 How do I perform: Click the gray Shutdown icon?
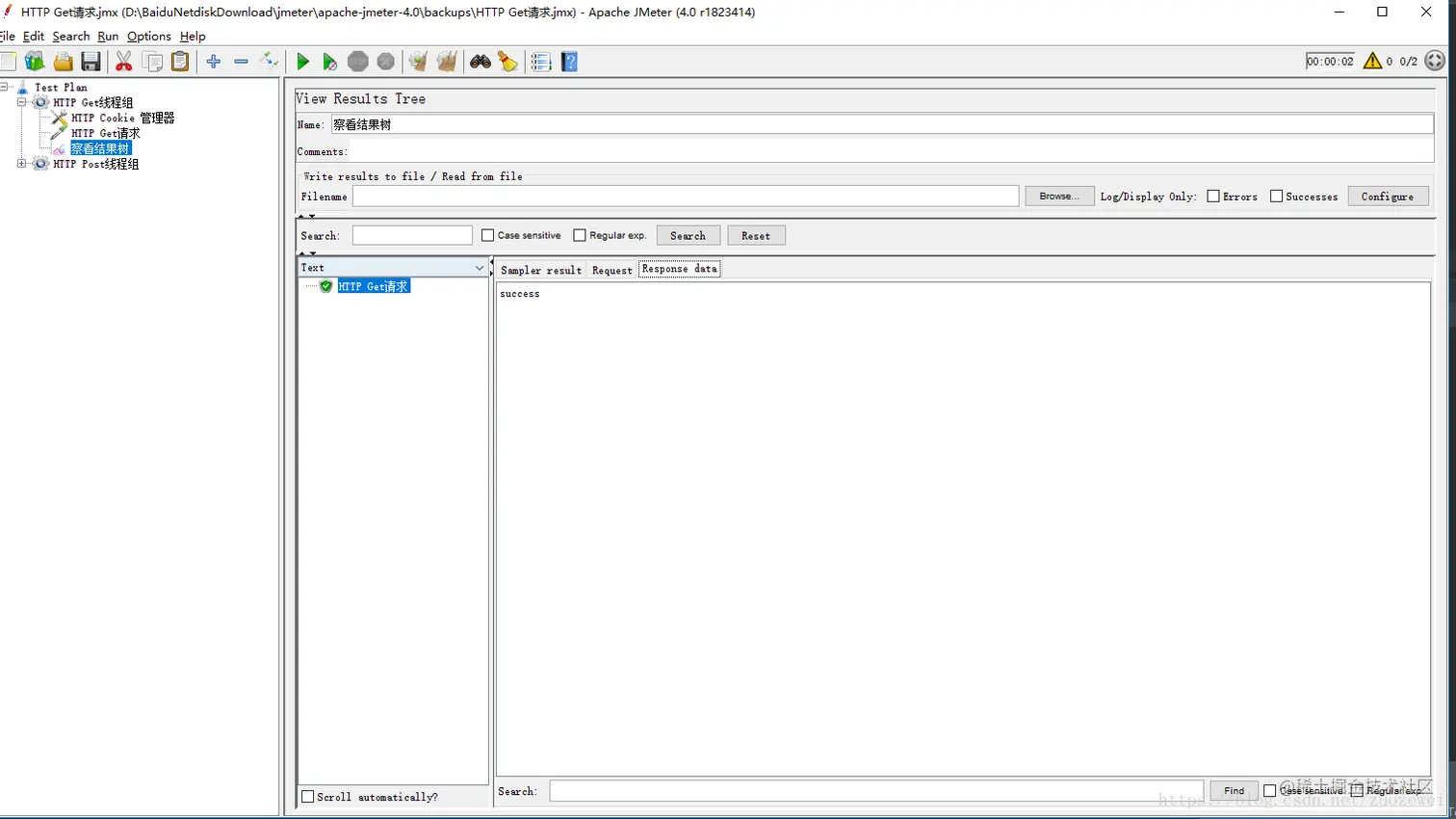[386, 62]
